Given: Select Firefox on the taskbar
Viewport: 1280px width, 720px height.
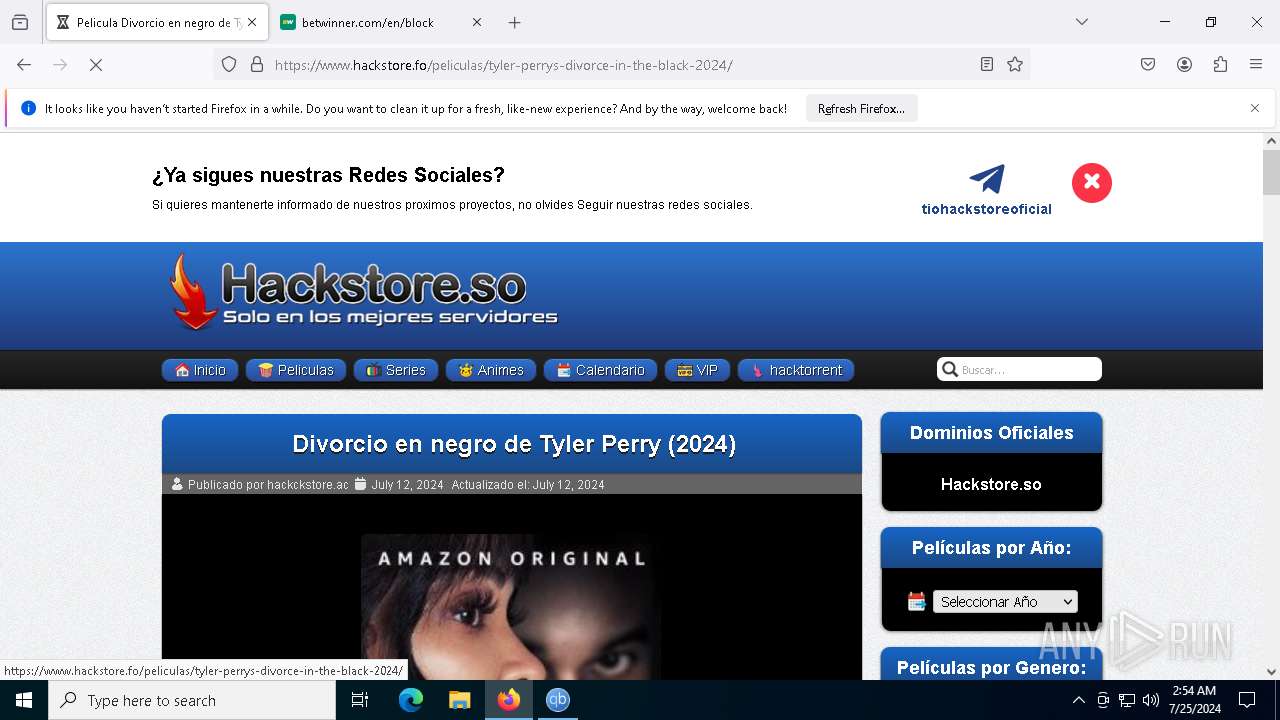Looking at the screenshot, I should (509, 700).
